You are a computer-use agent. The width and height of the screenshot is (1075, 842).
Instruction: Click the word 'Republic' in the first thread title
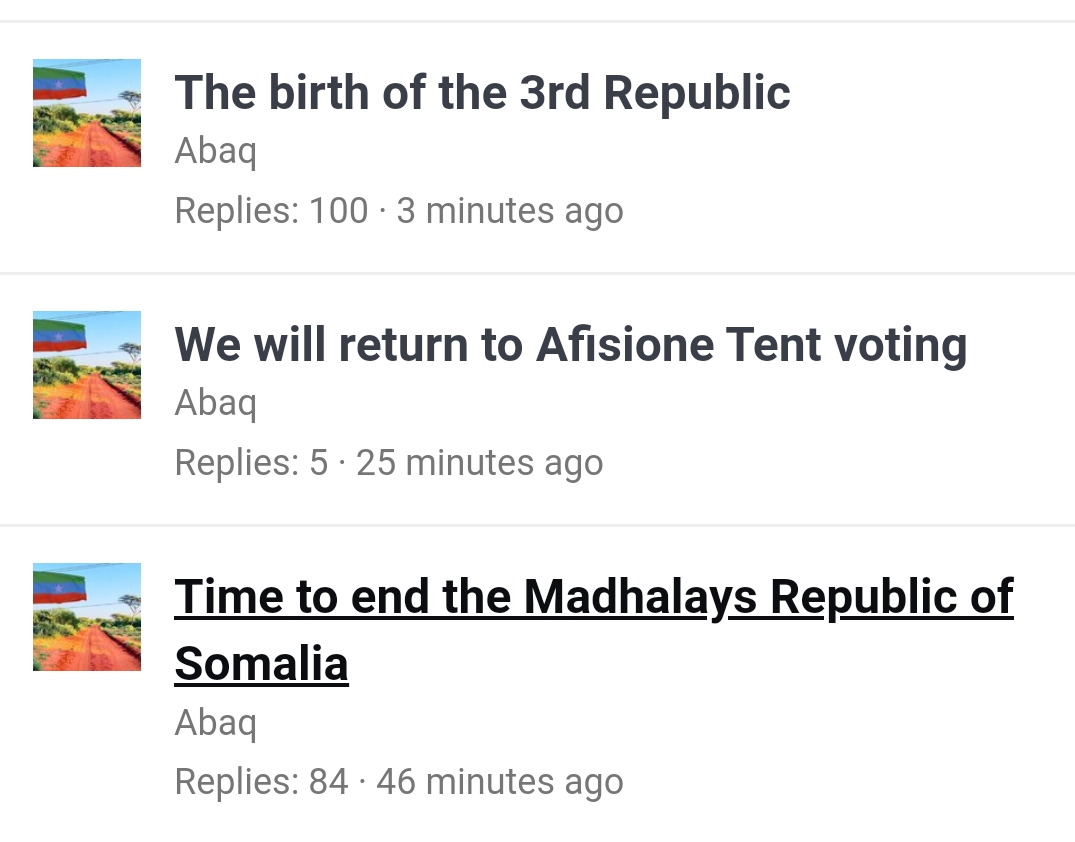point(697,93)
